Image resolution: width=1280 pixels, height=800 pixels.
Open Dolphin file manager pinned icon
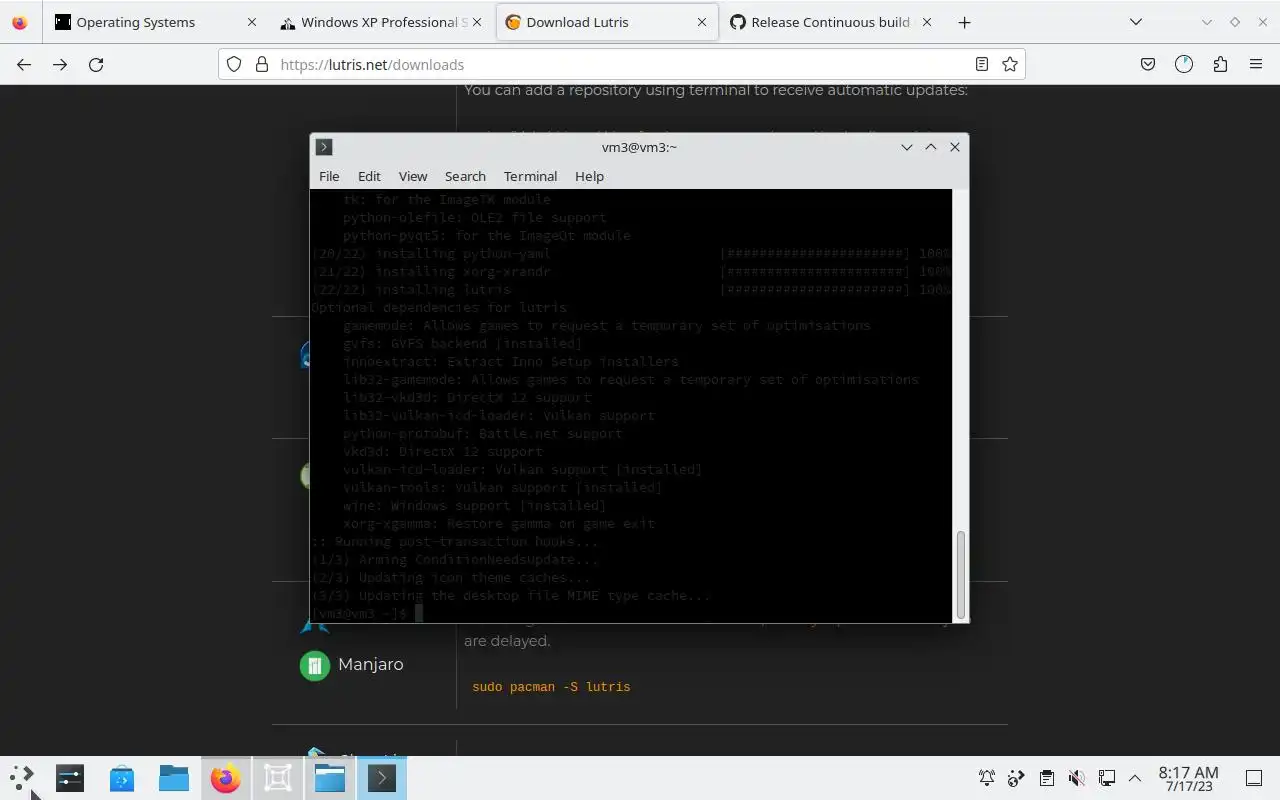tap(174, 778)
